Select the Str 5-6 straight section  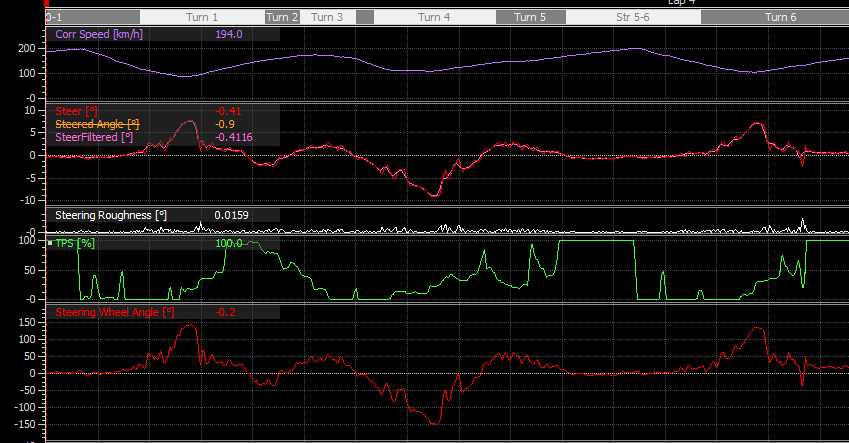click(633, 17)
